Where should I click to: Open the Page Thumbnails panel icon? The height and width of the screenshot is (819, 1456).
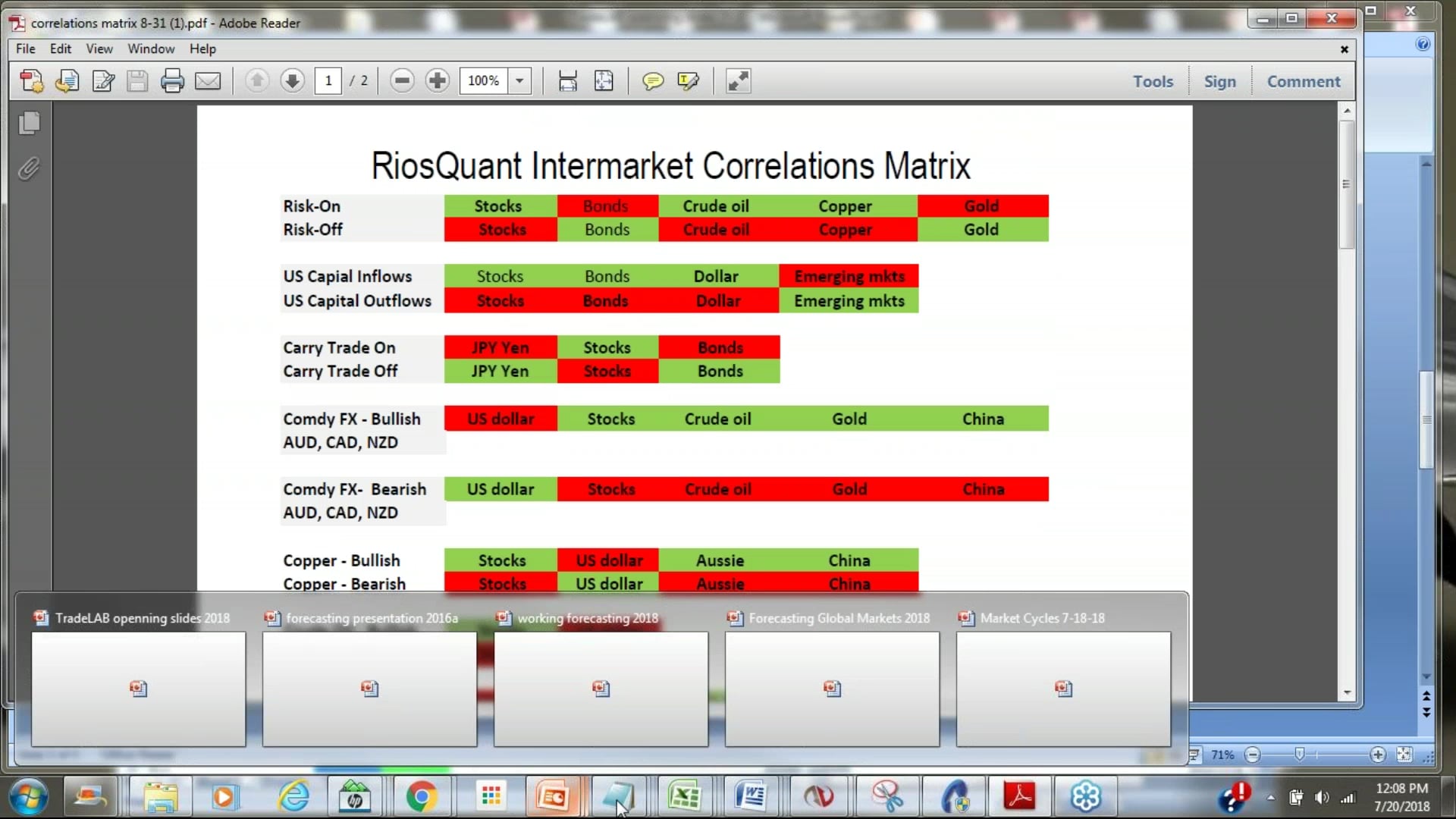[x=29, y=123]
